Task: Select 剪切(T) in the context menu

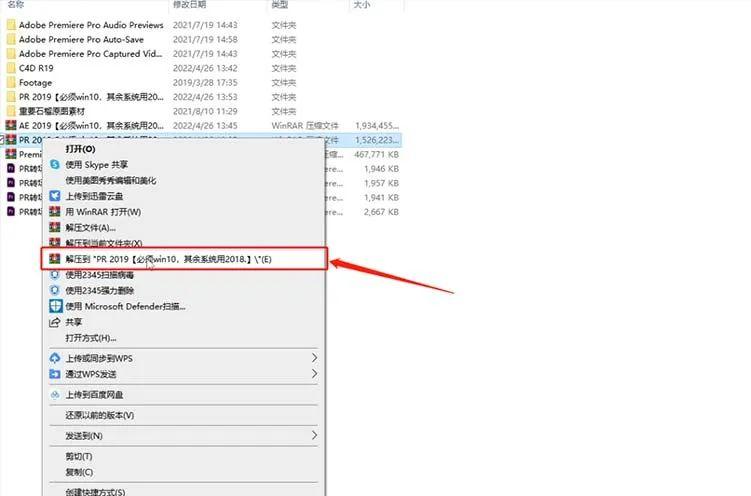Action: tap(79, 456)
